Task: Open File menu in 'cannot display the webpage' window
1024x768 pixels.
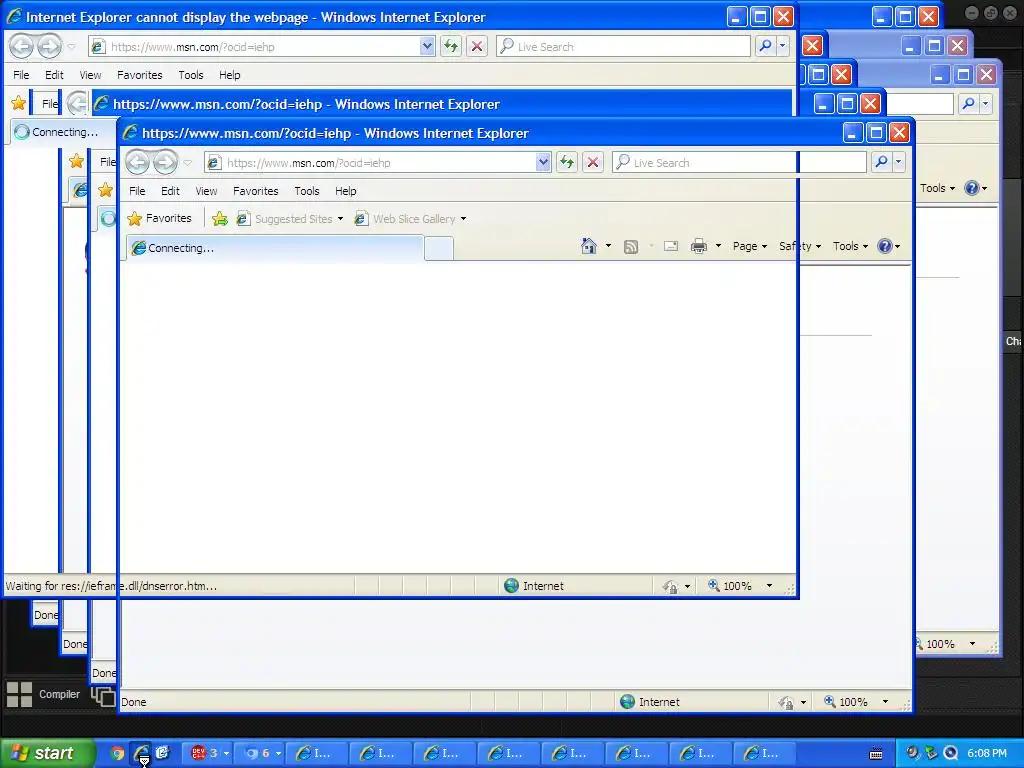Action: point(21,75)
